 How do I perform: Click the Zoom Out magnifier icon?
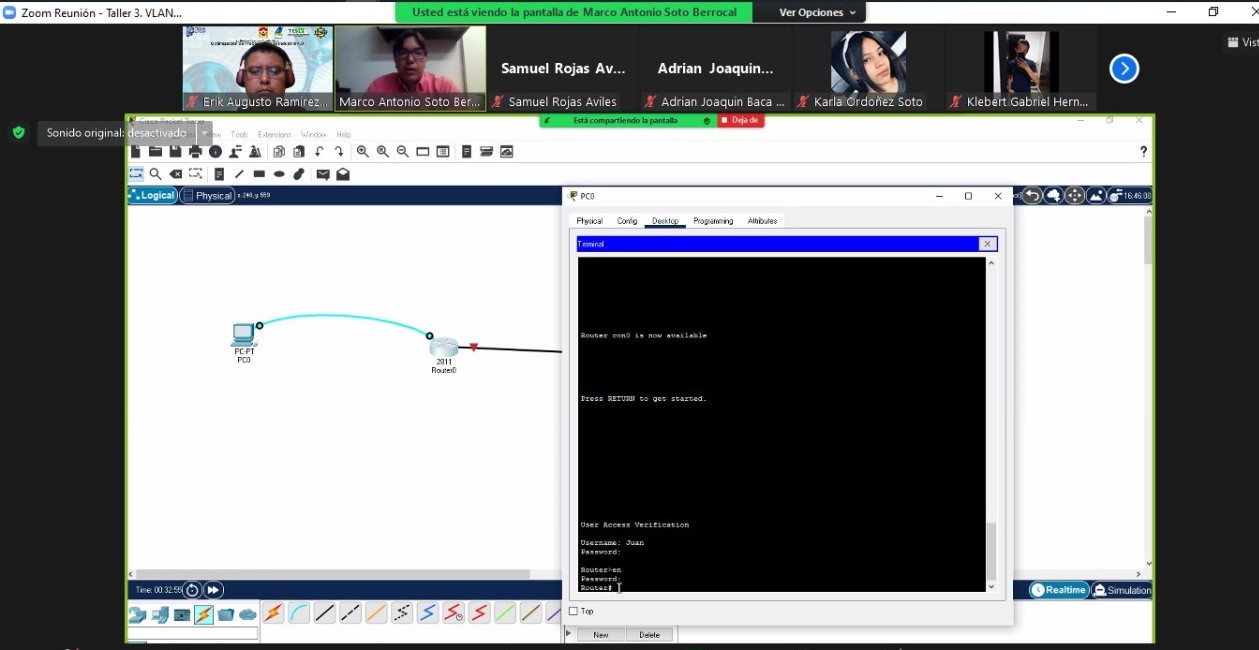(403, 152)
